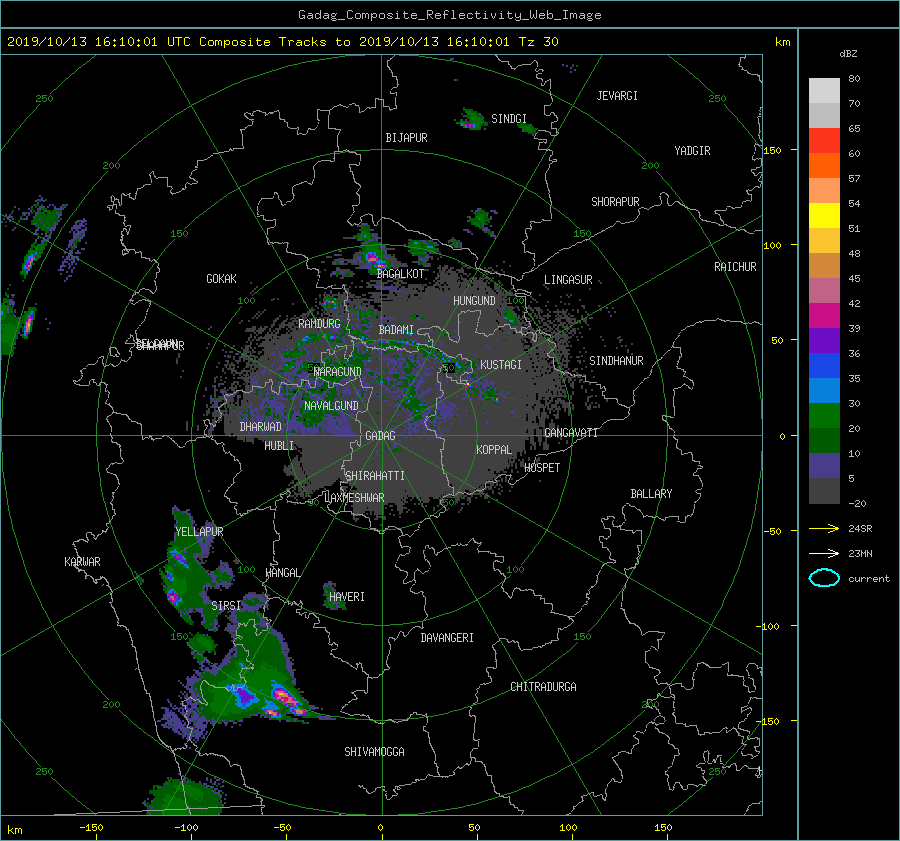Click the HAVERI city label
The image size is (900, 841).
347,597
